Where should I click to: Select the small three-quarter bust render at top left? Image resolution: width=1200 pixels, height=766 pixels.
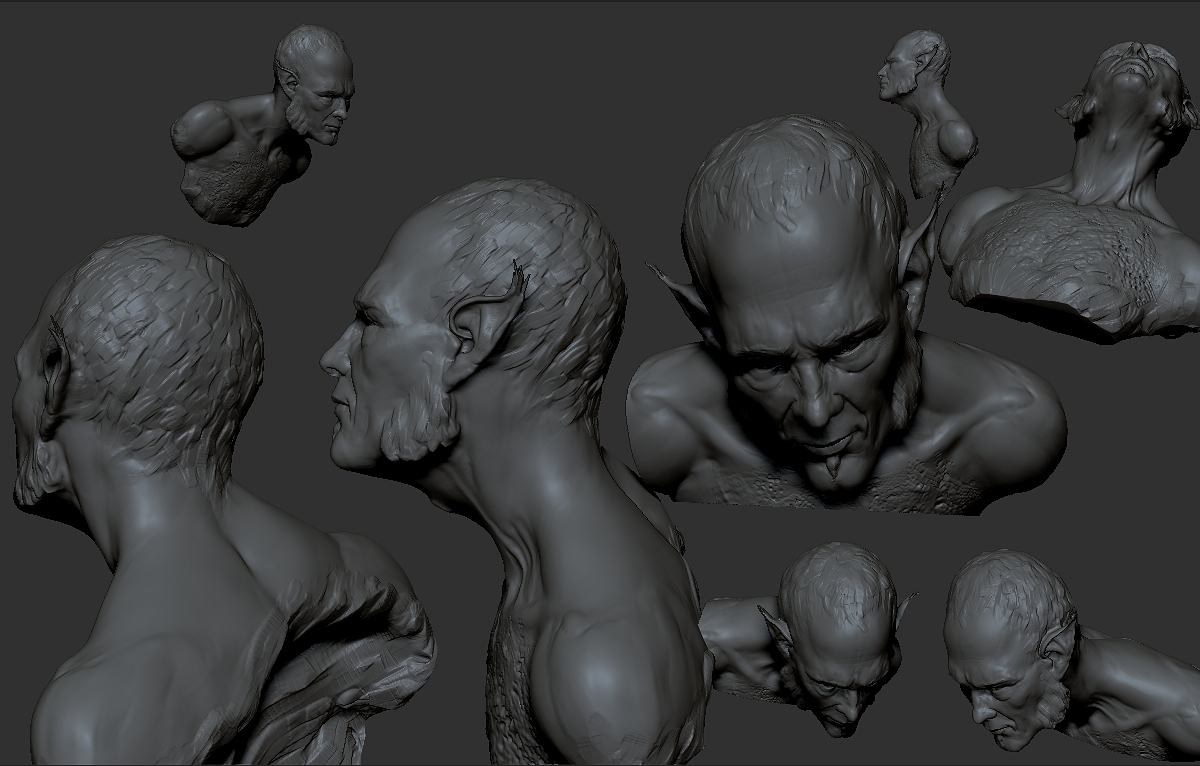click(x=262, y=125)
